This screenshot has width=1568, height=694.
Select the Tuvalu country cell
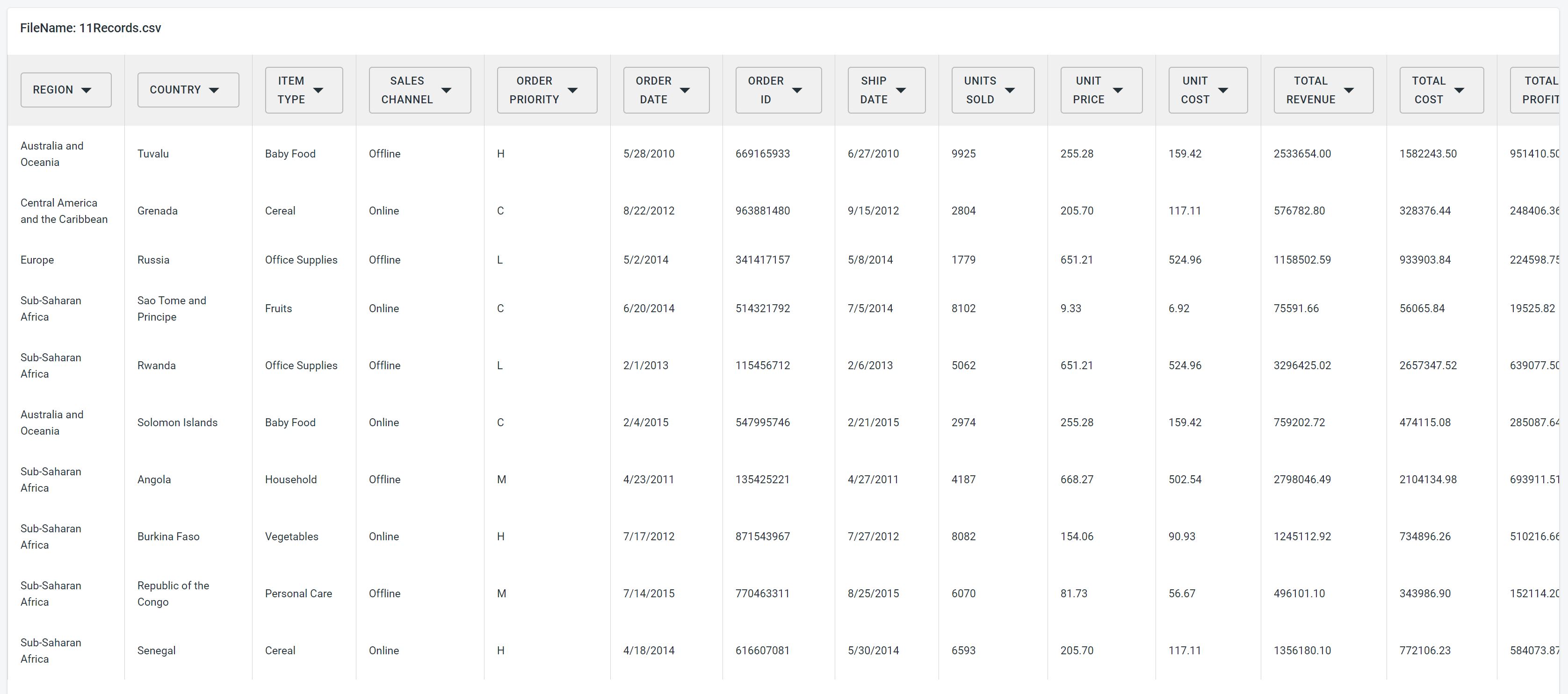153,154
